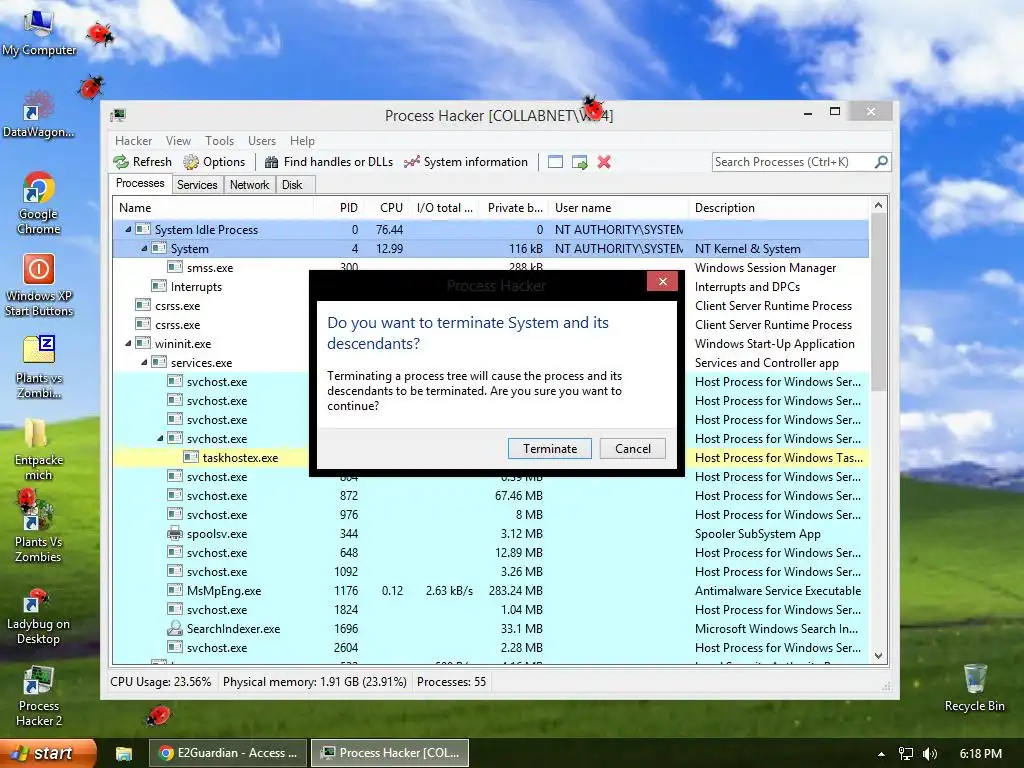This screenshot has width=1024, height=768.
Task: Select Windows XP Start Buttons icon
Action: (39, 285)
